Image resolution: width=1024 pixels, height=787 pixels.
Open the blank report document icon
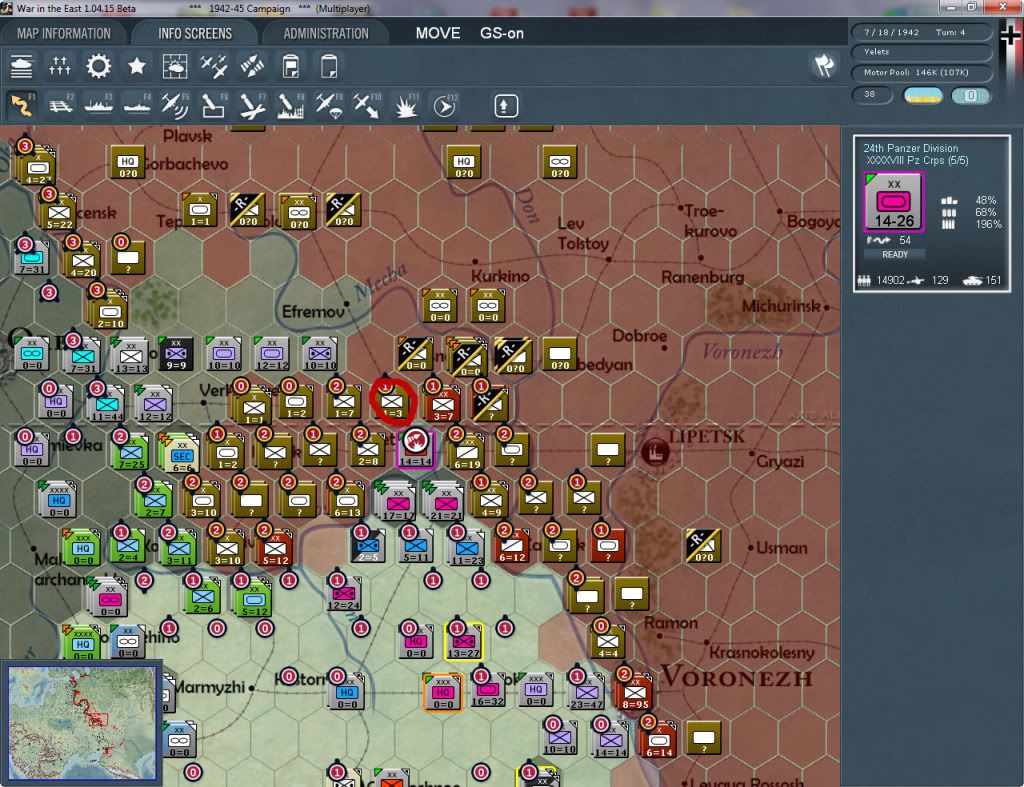329,67
